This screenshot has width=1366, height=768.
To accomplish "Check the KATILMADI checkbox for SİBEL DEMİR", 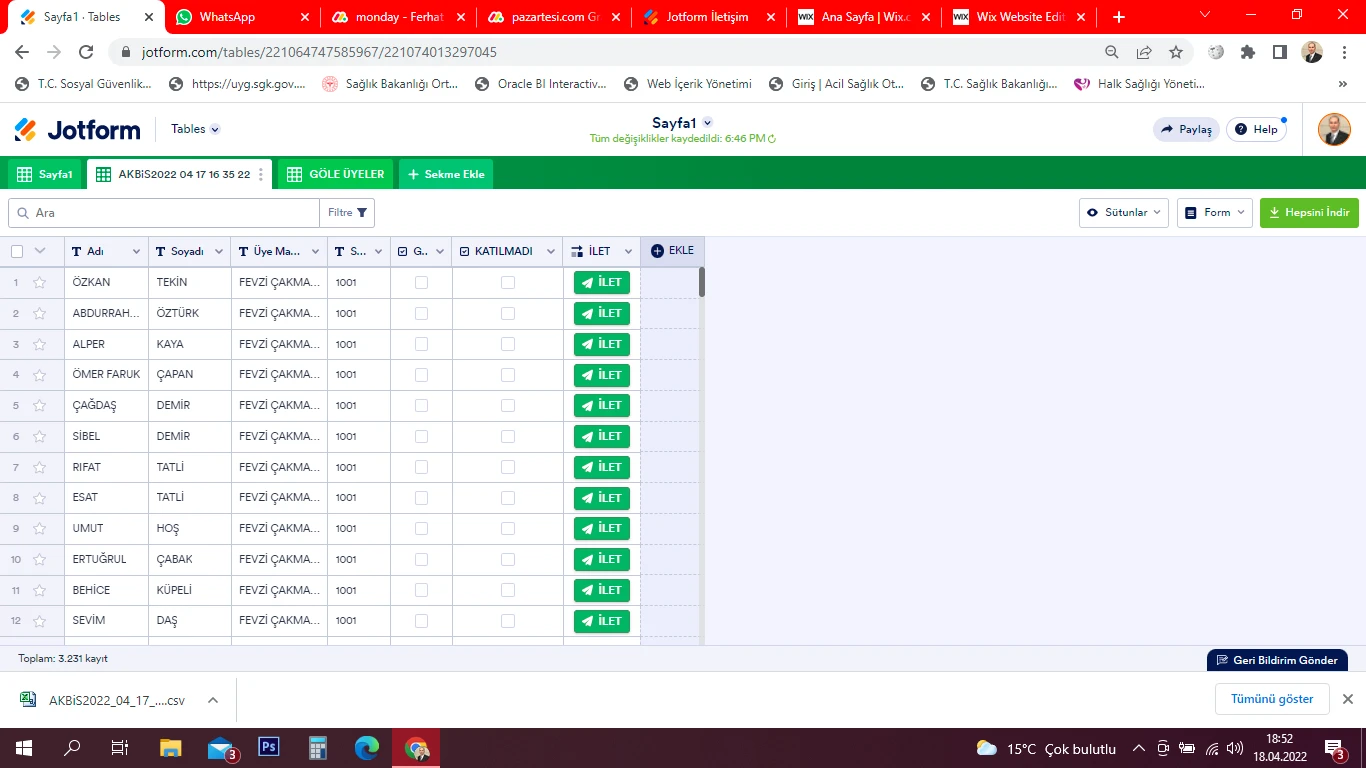I will point(505,436).
